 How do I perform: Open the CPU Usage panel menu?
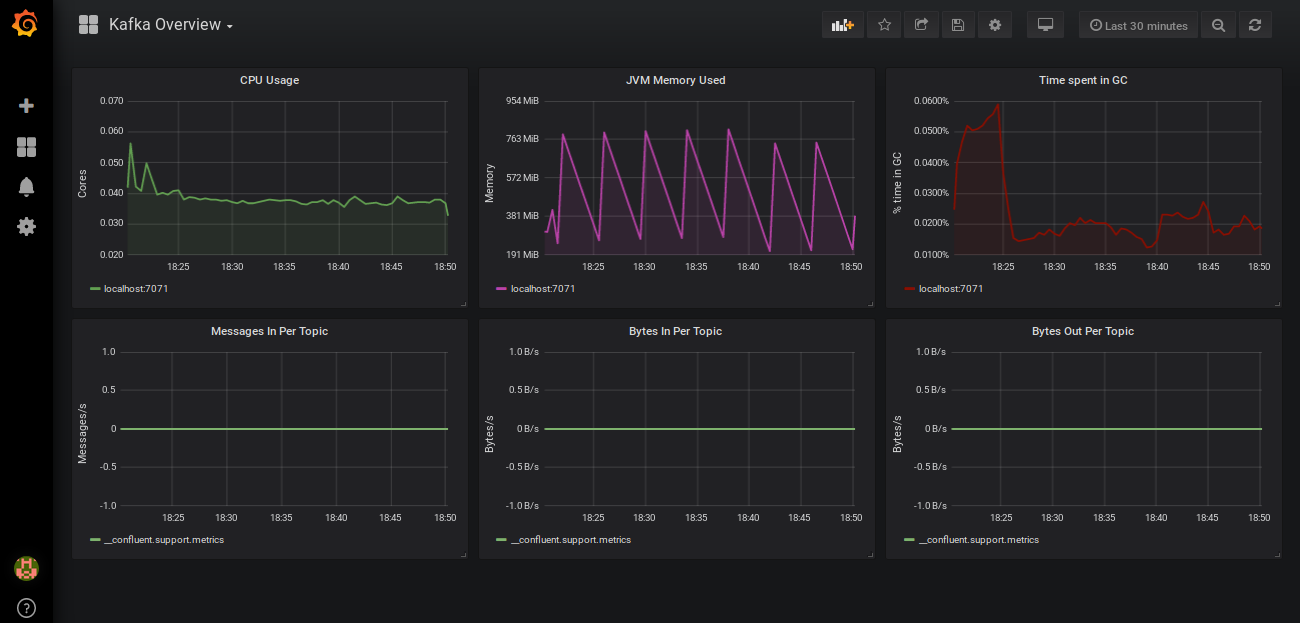point(268,80)
